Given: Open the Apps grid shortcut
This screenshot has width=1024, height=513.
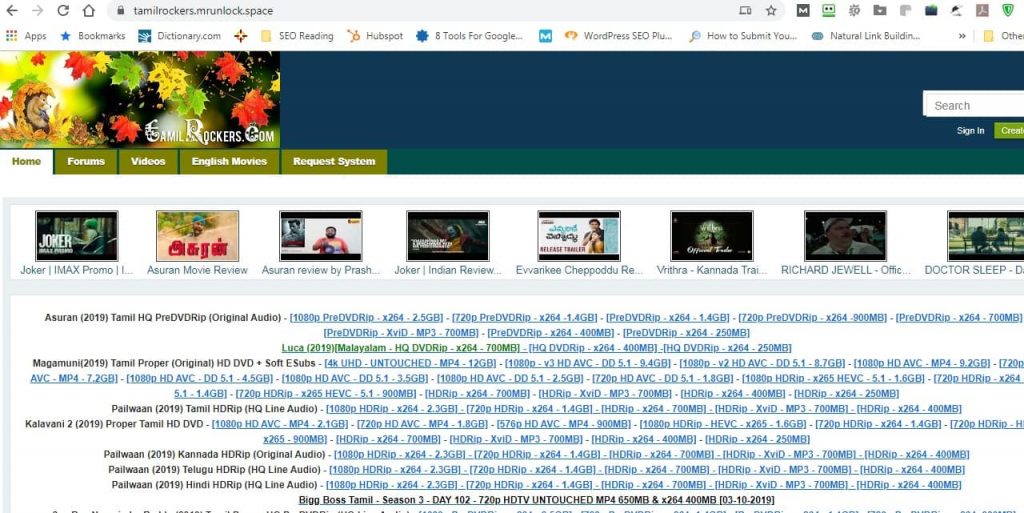Looking at the screenshot, I should click(x=26, y=36).
